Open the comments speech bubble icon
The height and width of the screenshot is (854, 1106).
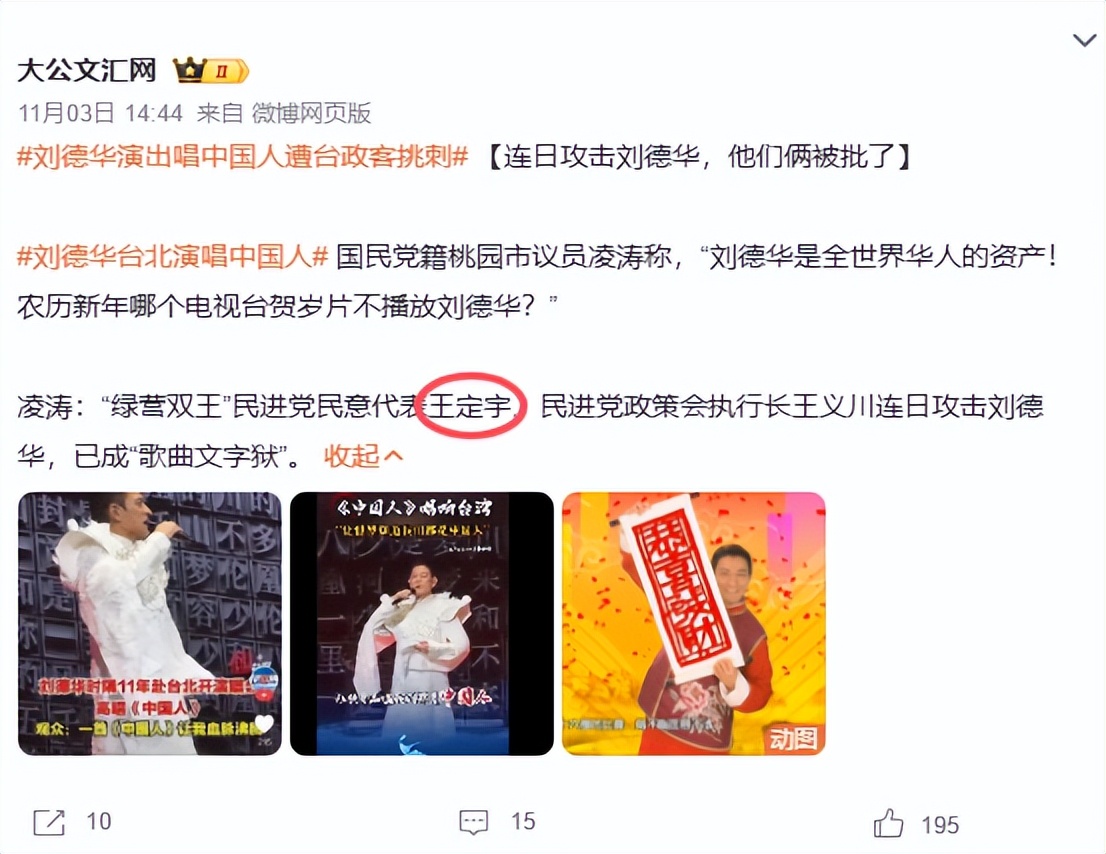473,822
